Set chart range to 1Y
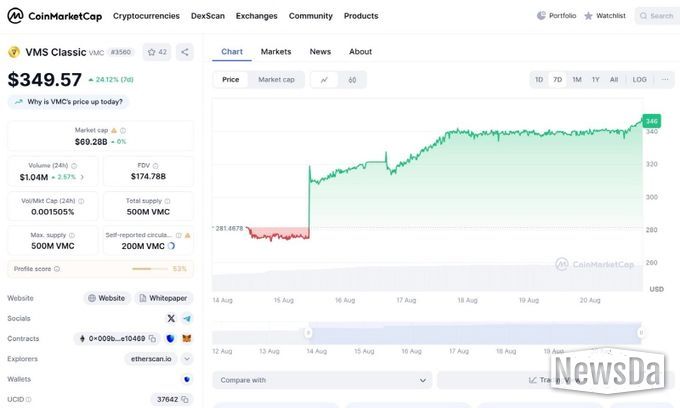Image resolution: width=680 pixels, height=408 pixels. point(595,80)
